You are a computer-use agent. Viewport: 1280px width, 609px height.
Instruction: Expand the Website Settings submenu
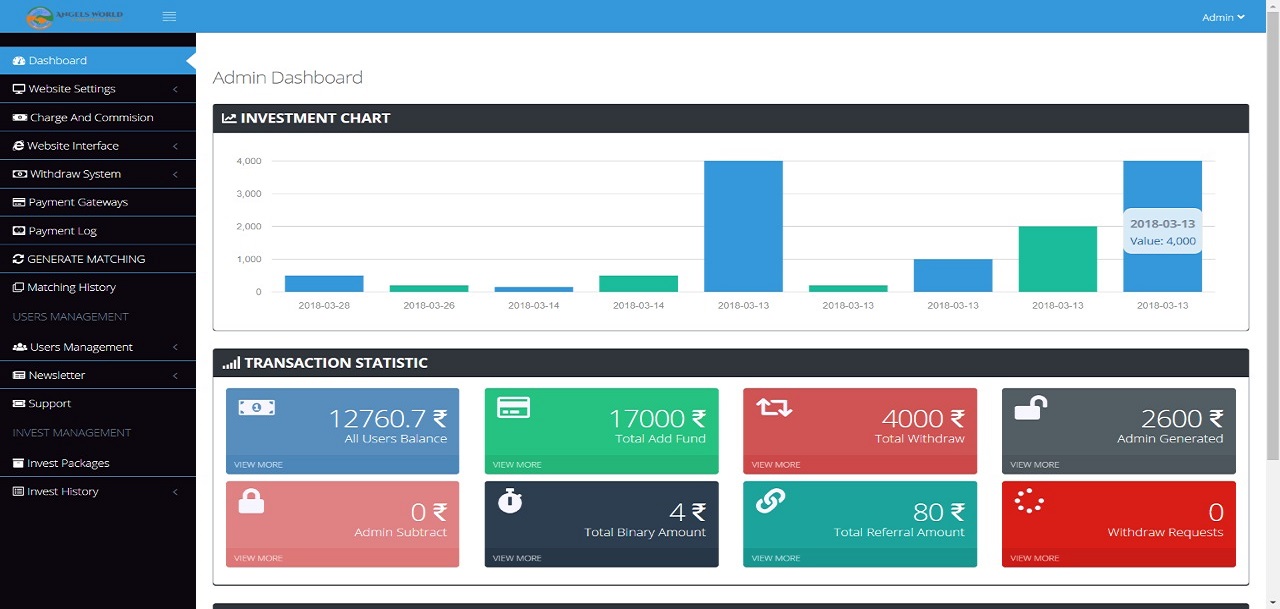97,89
